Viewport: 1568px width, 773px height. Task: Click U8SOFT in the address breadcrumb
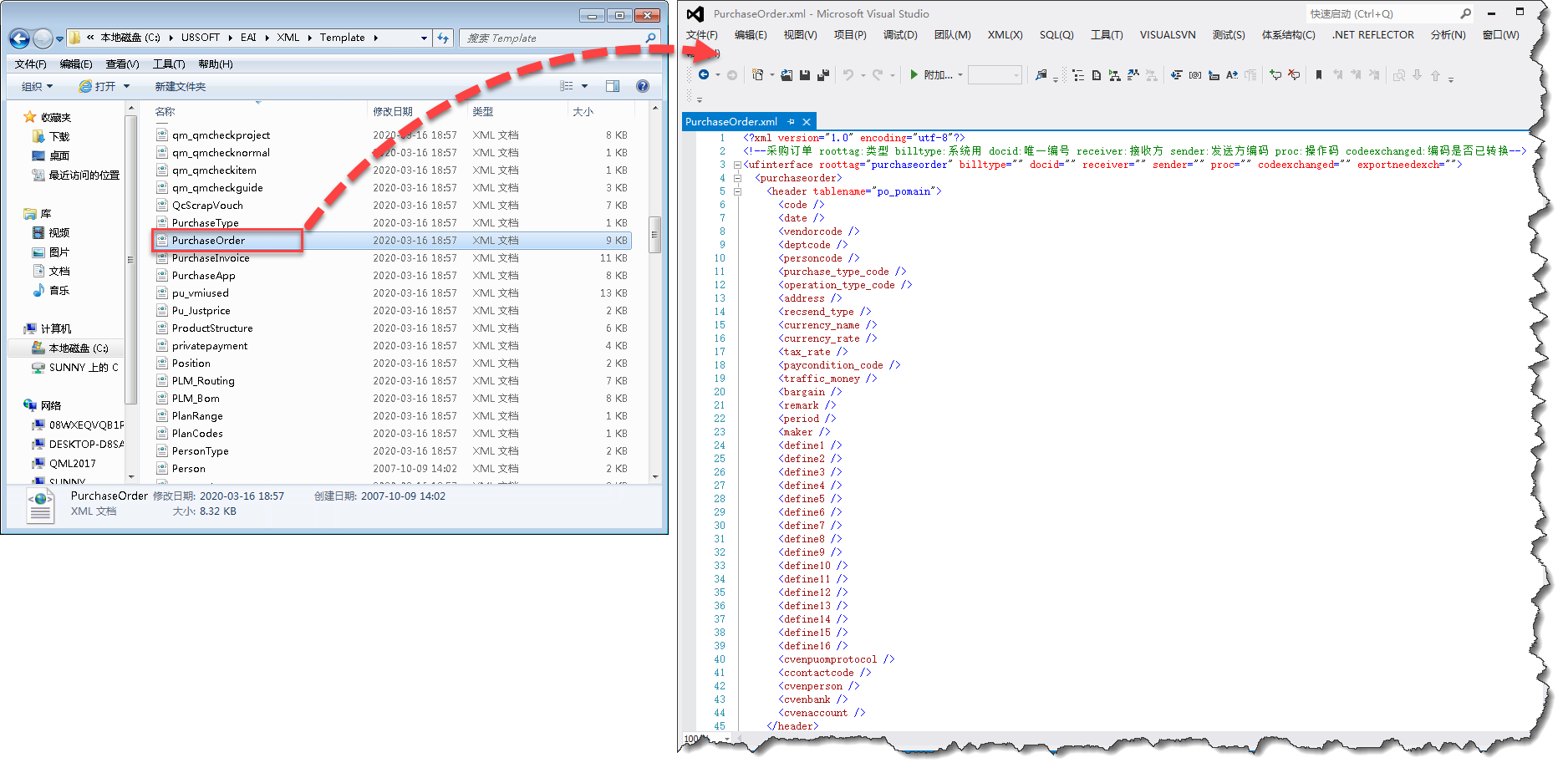pos(201,38)
